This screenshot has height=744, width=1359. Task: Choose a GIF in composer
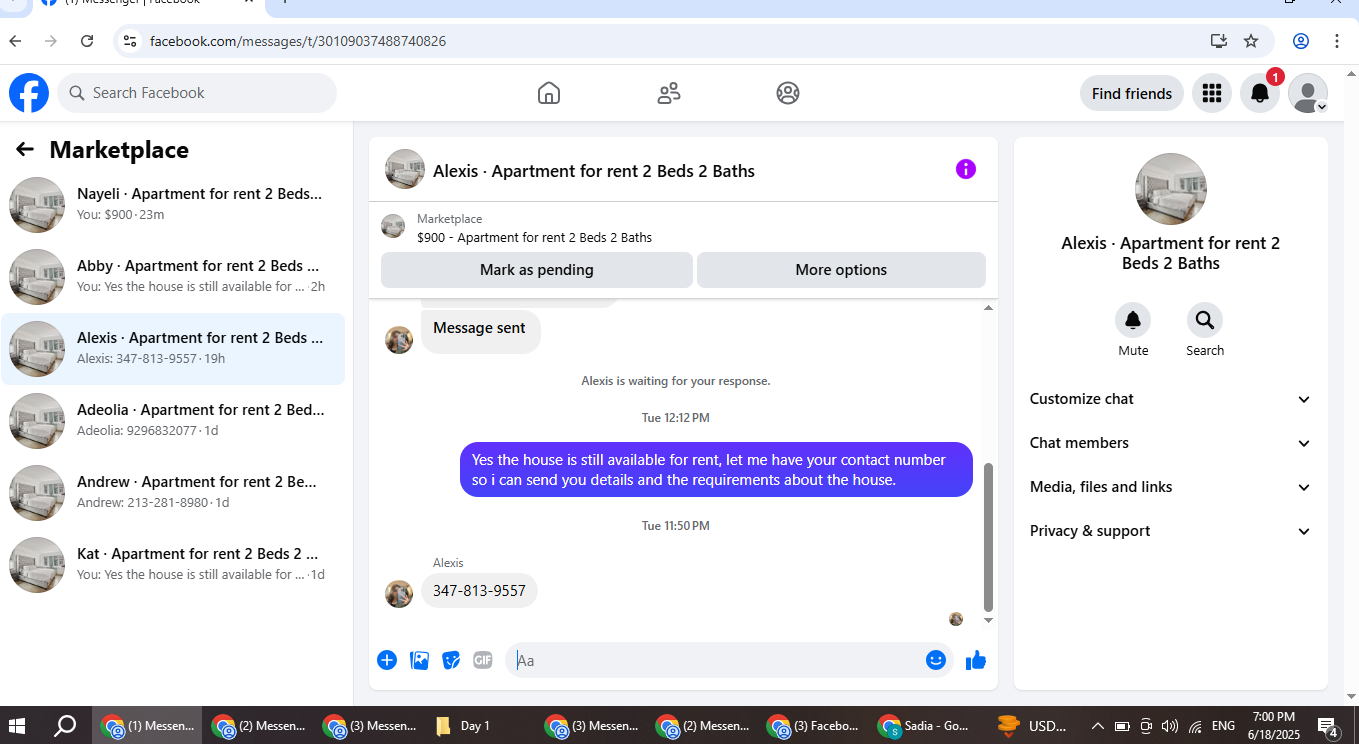(x=483, y=660)
